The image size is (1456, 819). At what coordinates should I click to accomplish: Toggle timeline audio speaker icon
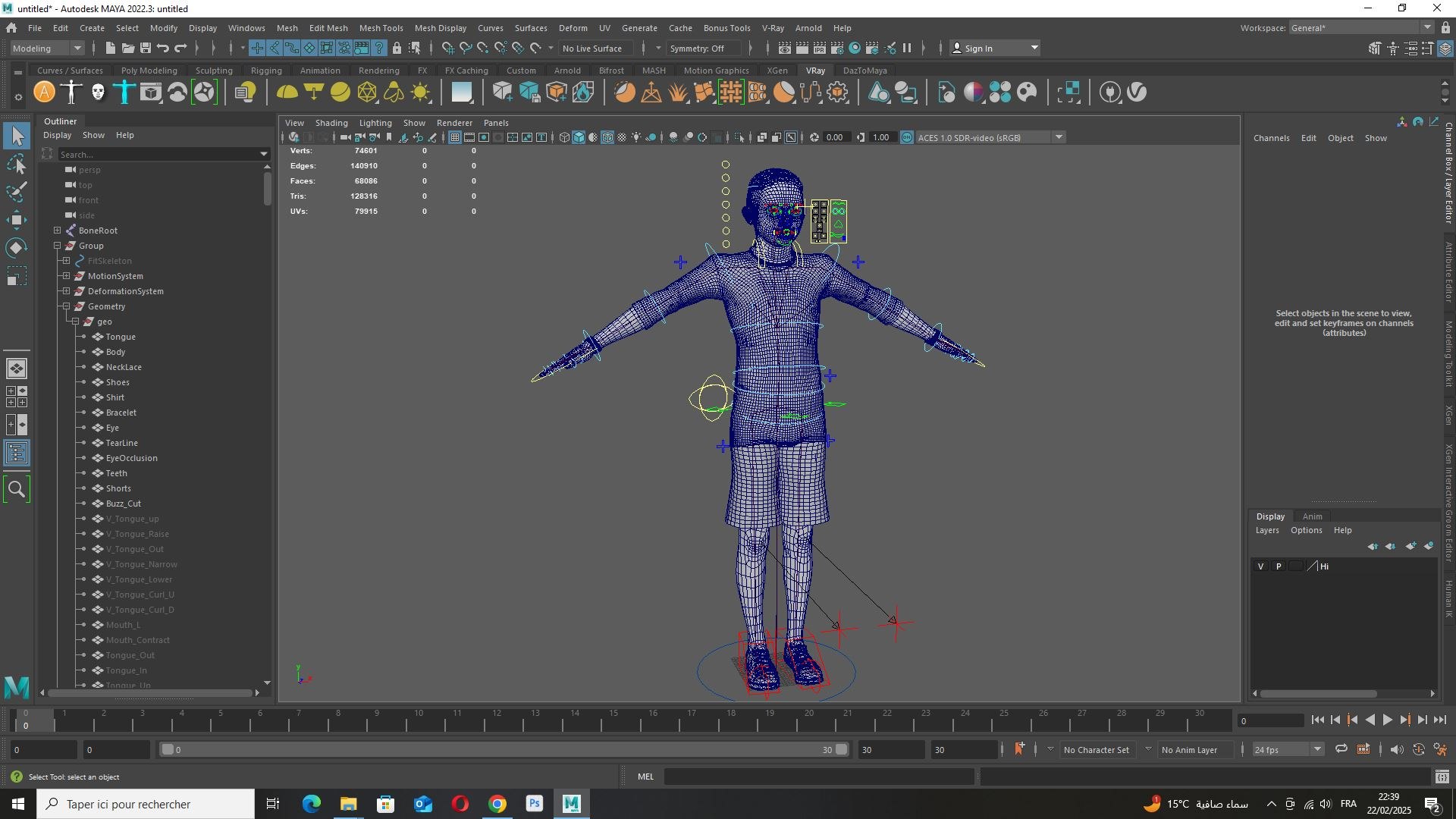pyautogui.click(x=1397, y=750)
